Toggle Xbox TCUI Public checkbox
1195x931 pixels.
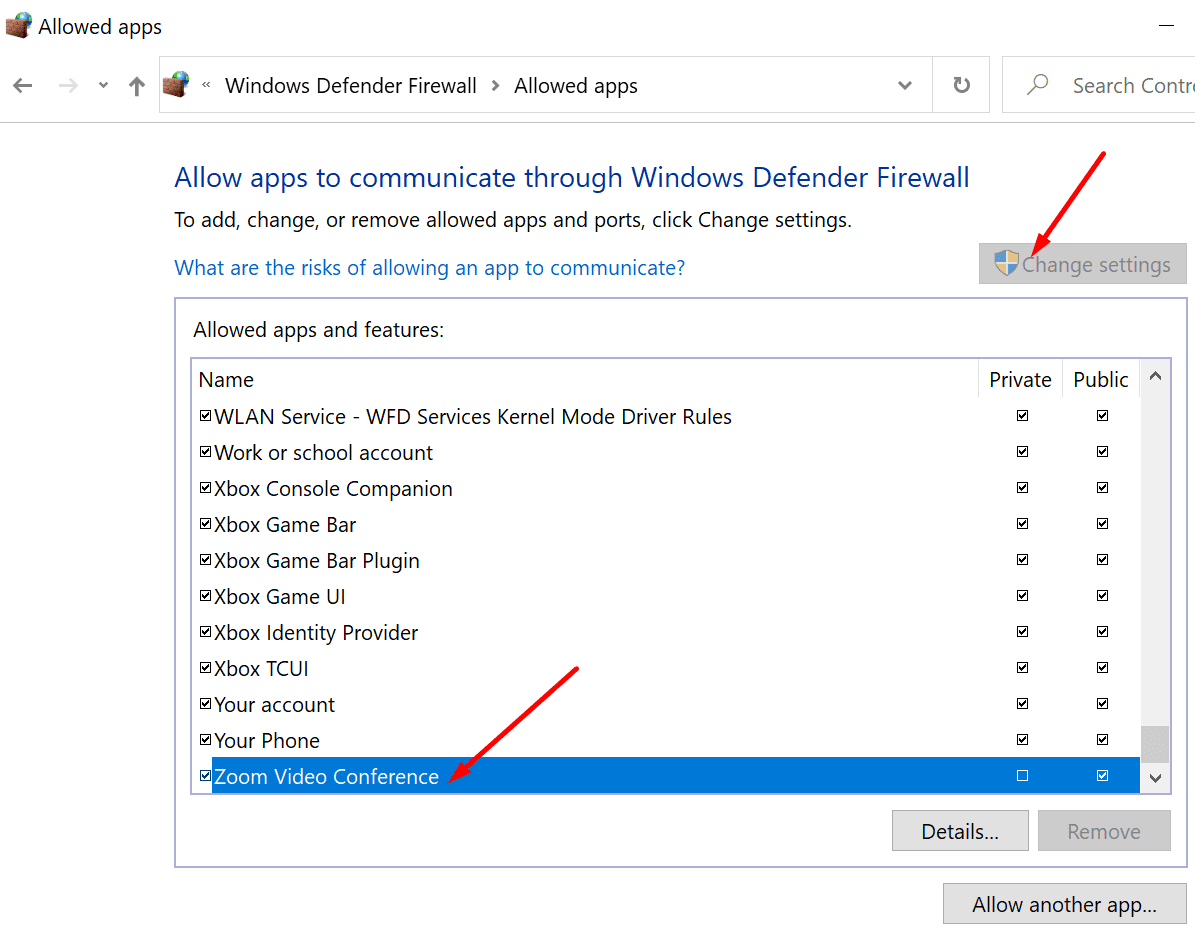point(1102,667)
